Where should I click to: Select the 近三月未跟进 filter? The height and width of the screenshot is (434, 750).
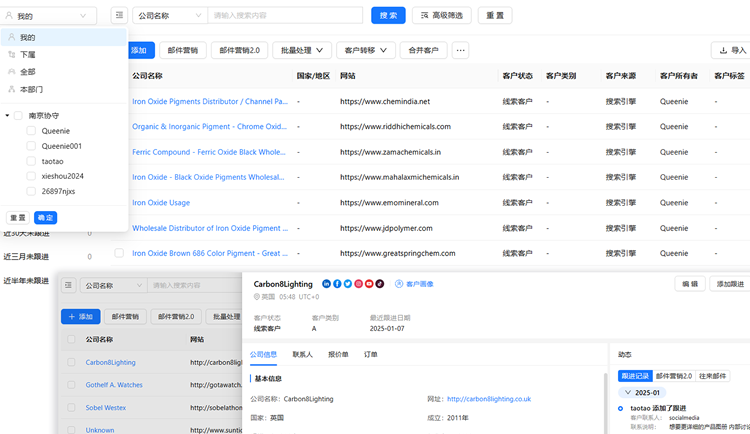tap(26, 256)
